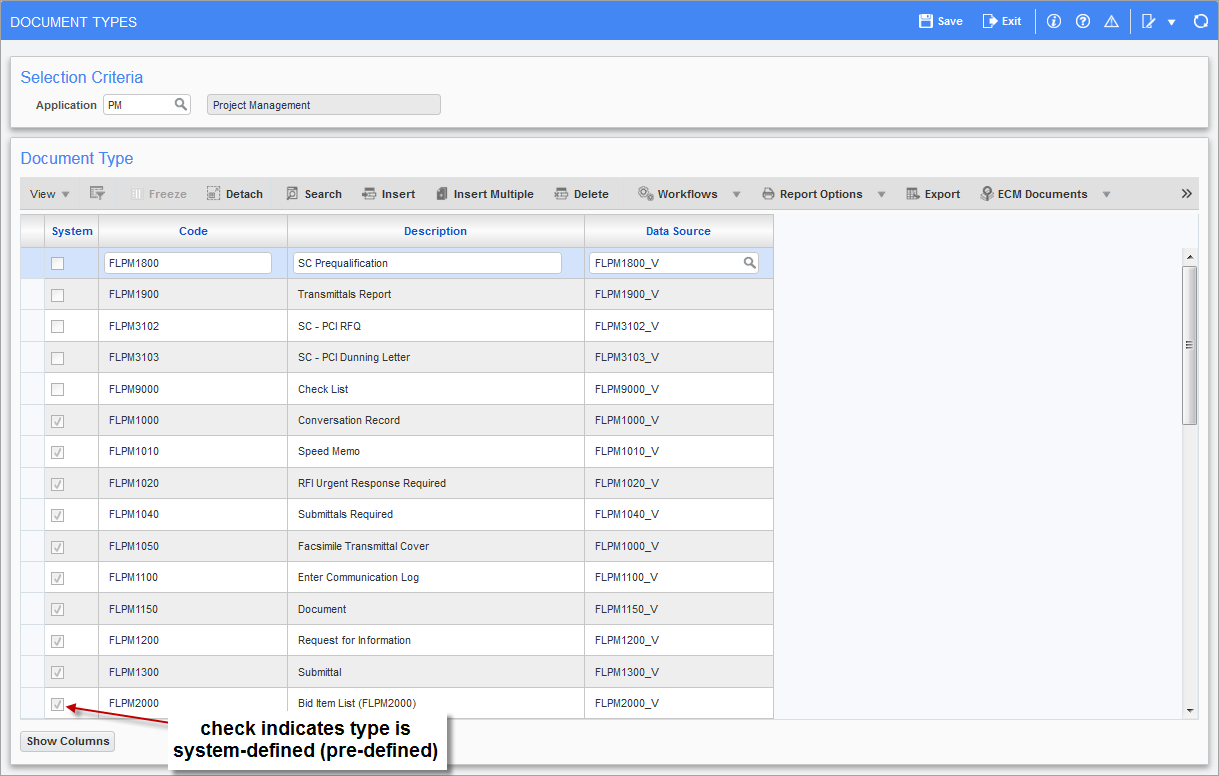Click the table's vertical scrollbar thumb
This screenshot has height=776, width=1219.
coord(1190,345)
